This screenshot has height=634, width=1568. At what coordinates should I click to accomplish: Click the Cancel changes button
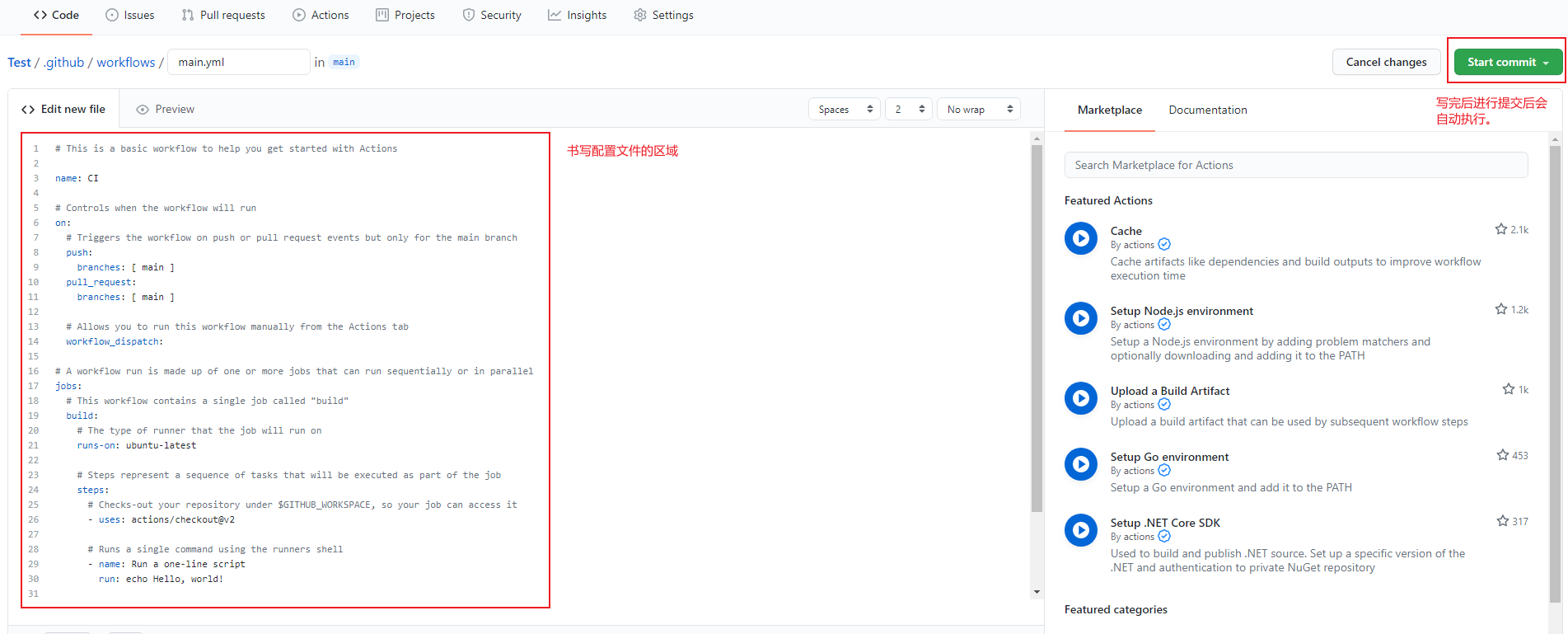1386,62
